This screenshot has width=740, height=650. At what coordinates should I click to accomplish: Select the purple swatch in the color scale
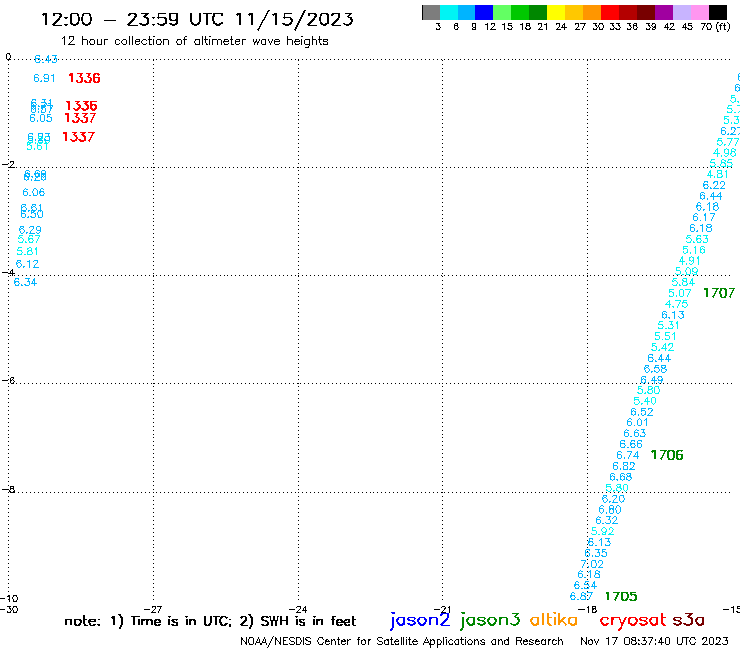664,12
